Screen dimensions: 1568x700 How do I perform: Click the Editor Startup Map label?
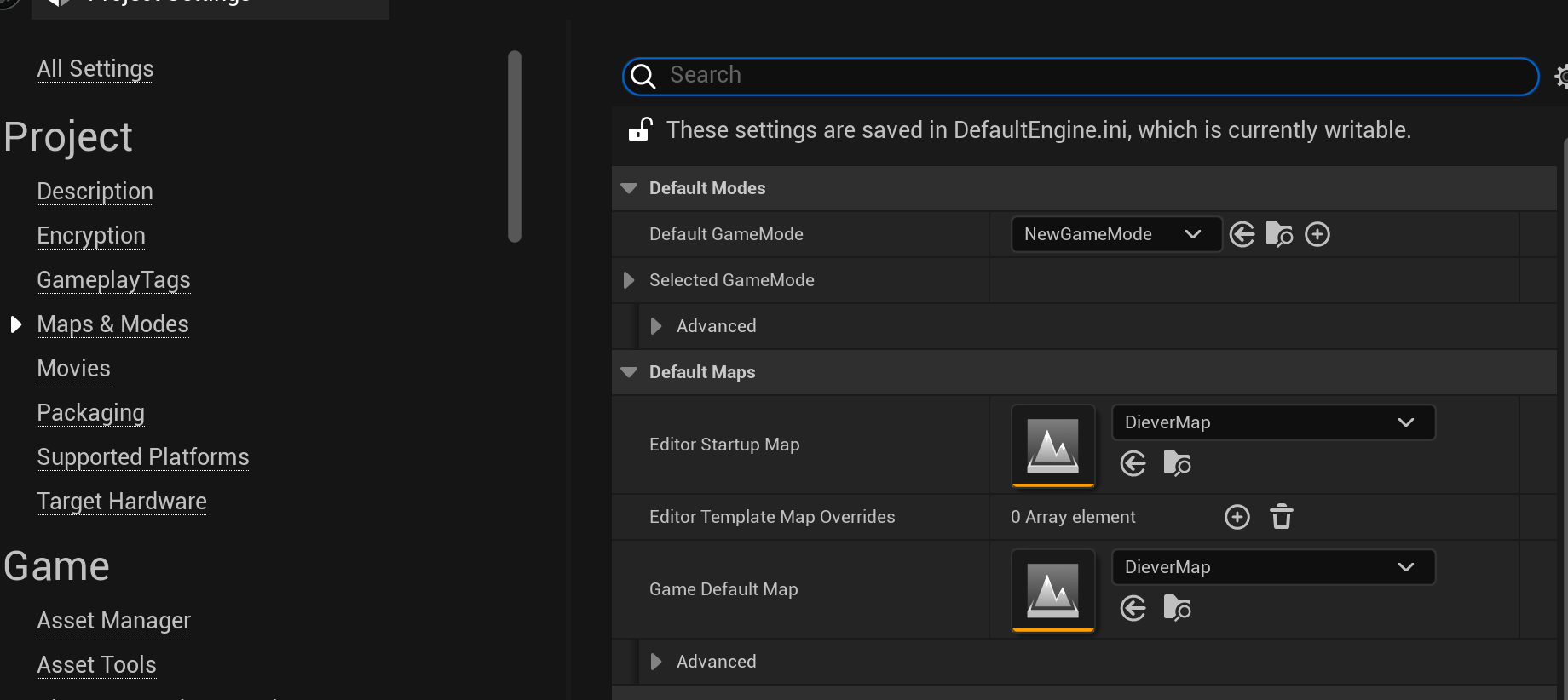(724, 445)
